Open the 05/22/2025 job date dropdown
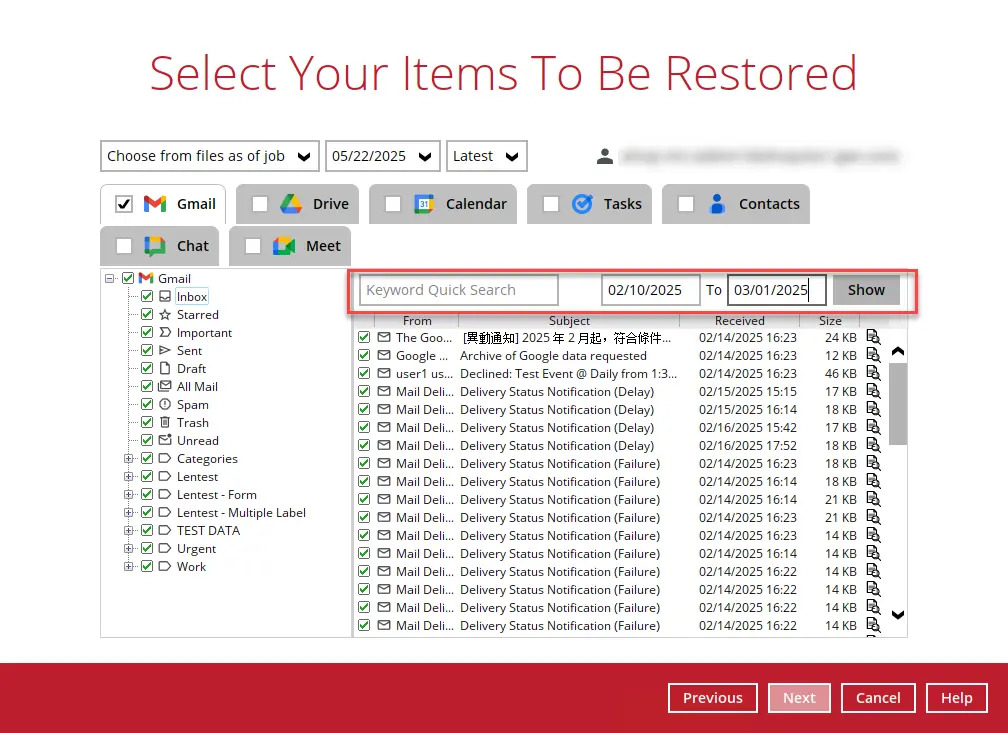 click(382, 156)
